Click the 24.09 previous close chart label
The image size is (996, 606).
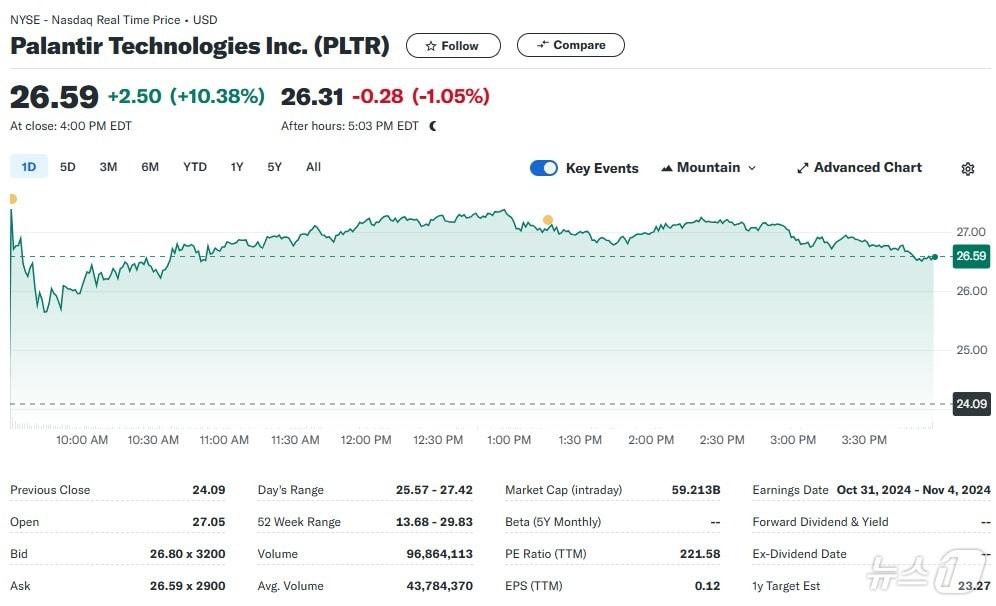971,405
